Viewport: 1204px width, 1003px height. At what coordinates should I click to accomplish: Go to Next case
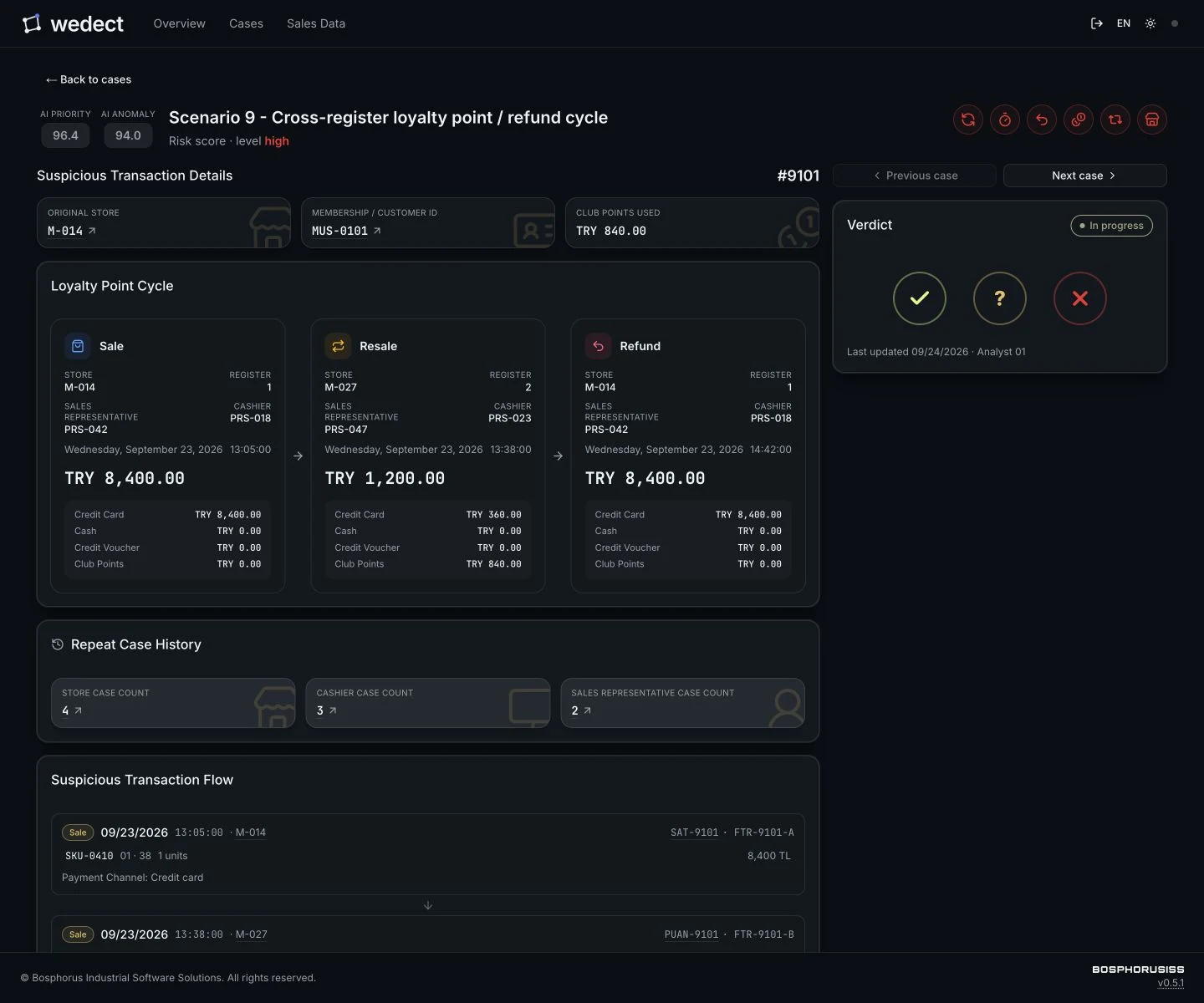(1084, 176)
